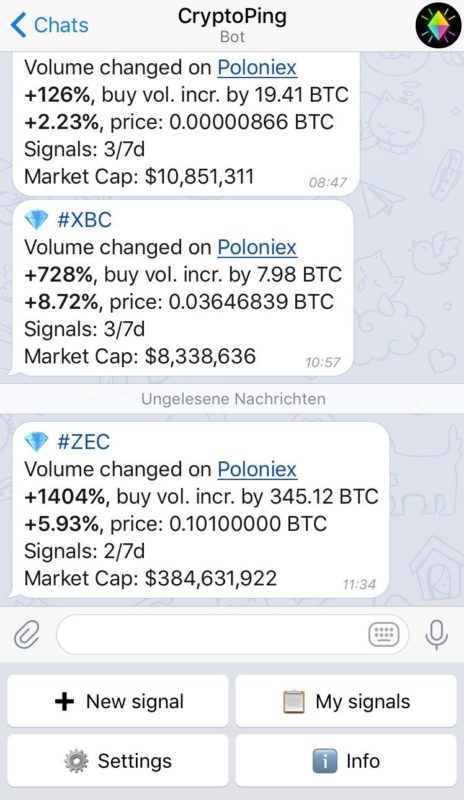Tap the CryptoPing Bot chat title
The image size is (464, 800).
pyautogui.click(x=232, y=24)
